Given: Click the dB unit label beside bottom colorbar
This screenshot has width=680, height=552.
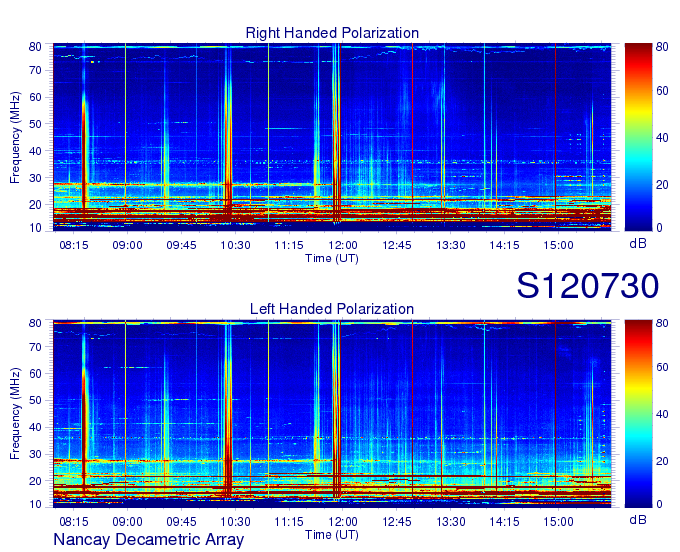Looking at the screenshot, I should 638,520.
